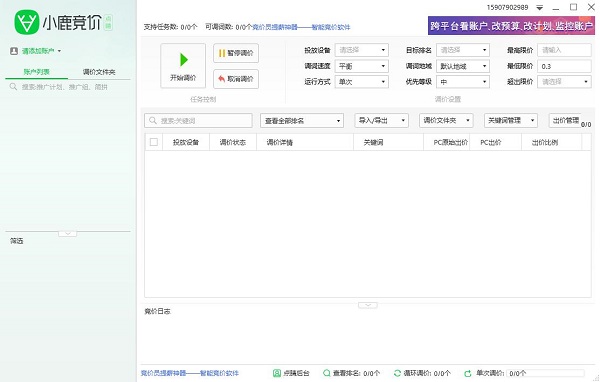Toggle the select-all checkbox in table header
The height and width of the screenshot is (382, 600).
click(x=154, y=142)
